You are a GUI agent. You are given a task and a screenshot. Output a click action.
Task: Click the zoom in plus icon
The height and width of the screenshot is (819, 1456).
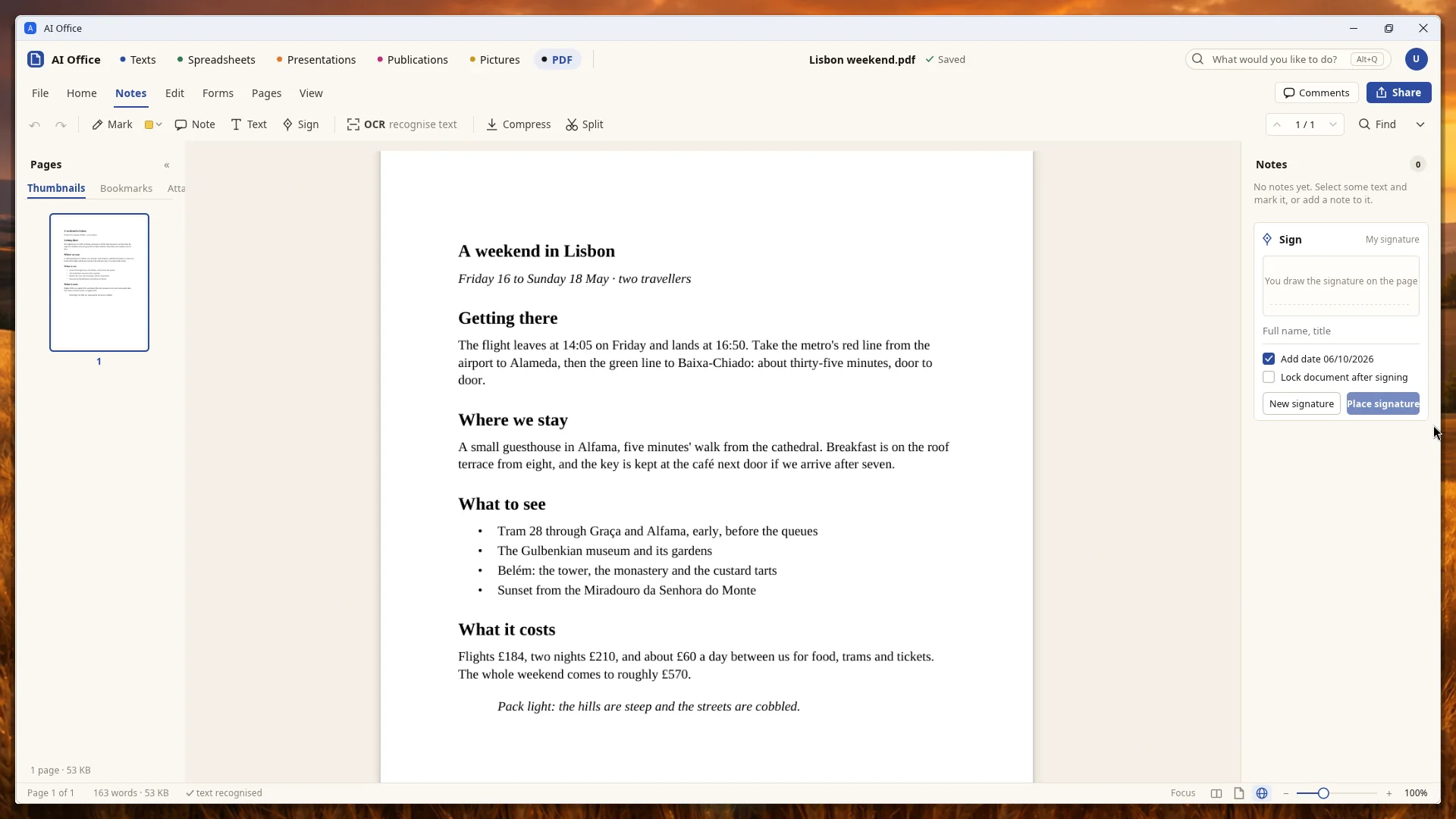(1389, 793)
